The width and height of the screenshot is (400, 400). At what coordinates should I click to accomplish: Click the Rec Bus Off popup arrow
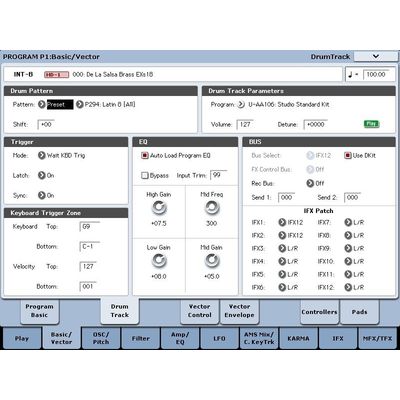pos(310,183)
